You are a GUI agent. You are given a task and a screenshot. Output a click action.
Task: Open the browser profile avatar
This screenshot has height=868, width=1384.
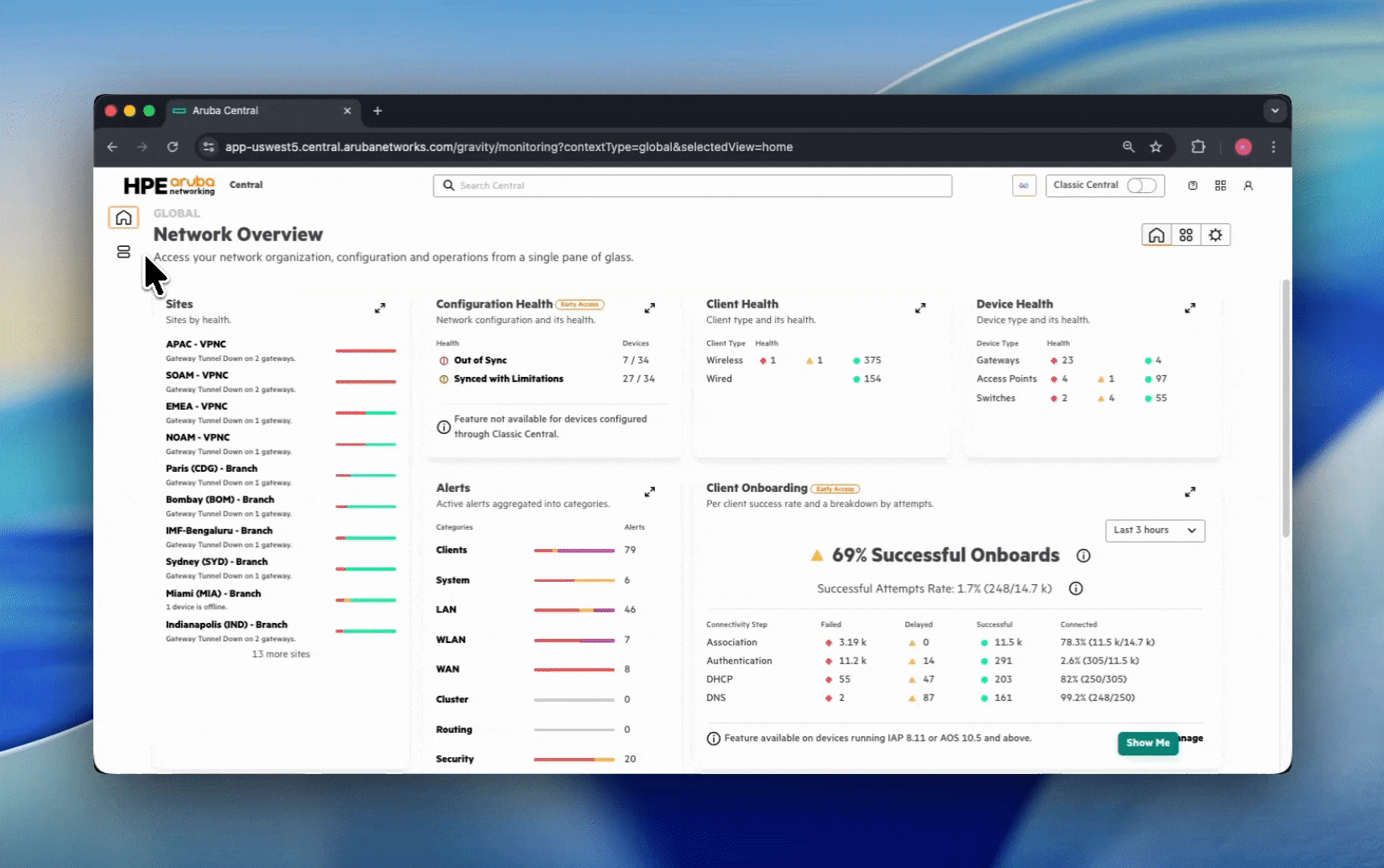point(1243,147)
